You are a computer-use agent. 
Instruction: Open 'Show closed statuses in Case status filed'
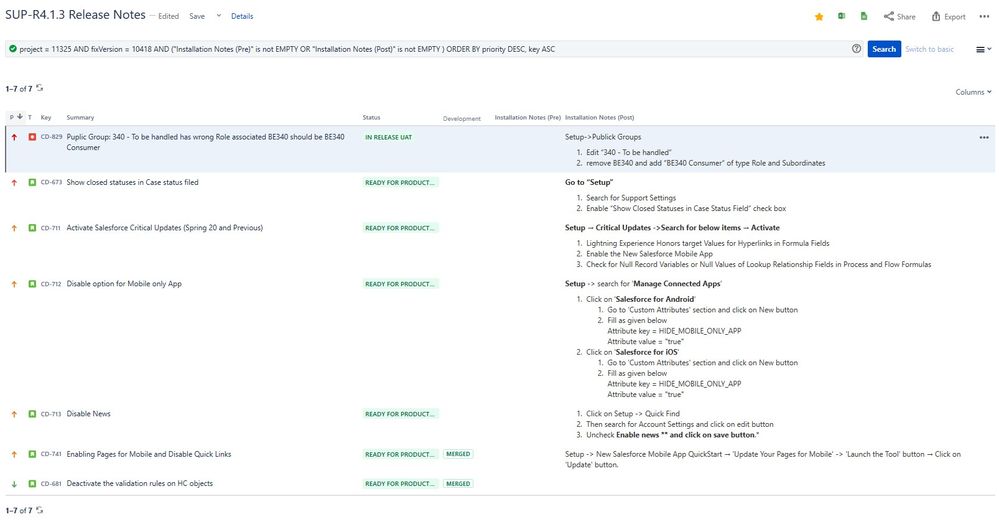tap(133, 182)
